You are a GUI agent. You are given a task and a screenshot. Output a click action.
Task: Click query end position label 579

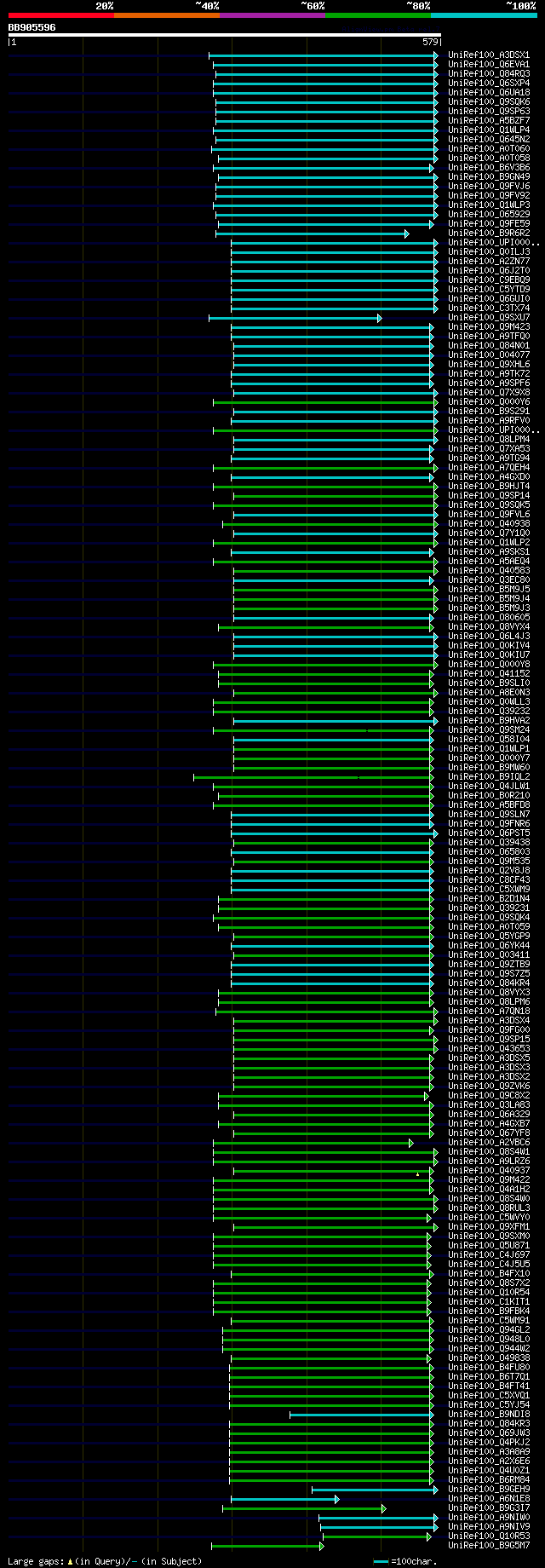point(430,42)
